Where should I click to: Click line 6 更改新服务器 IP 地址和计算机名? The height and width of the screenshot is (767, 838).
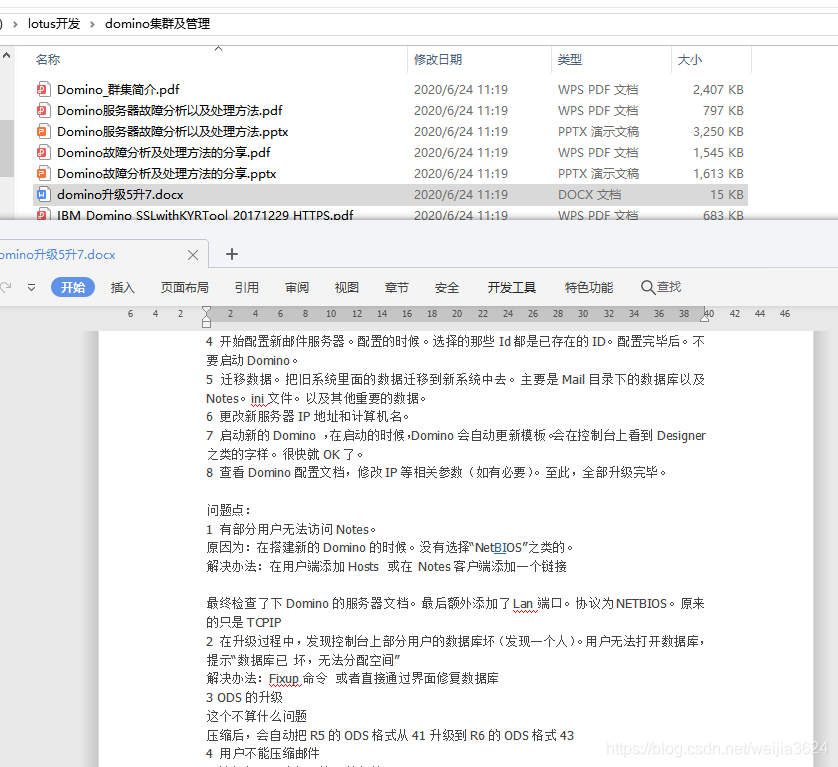308,416
